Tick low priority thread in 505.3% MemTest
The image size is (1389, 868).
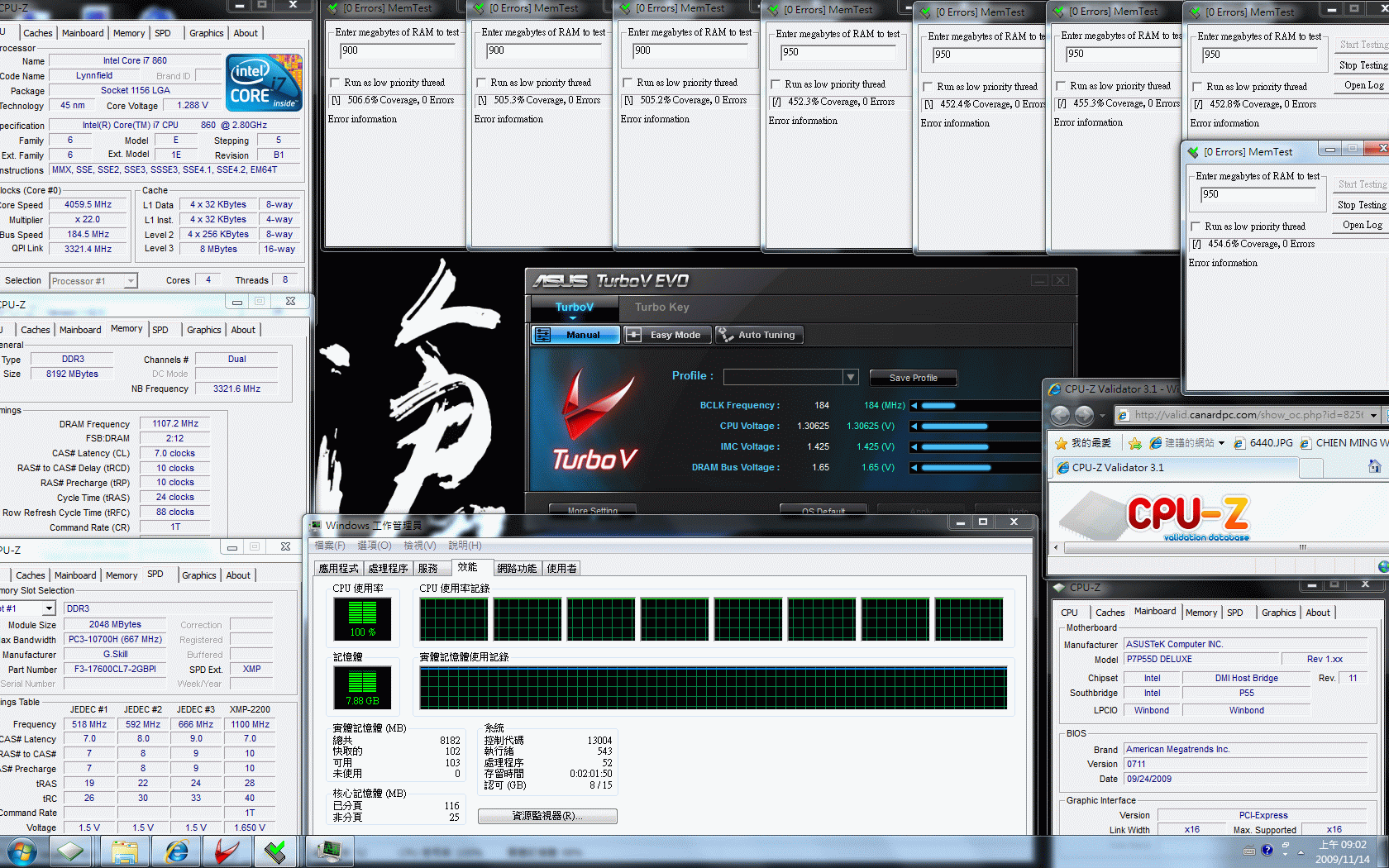click(x=481, y=83)
